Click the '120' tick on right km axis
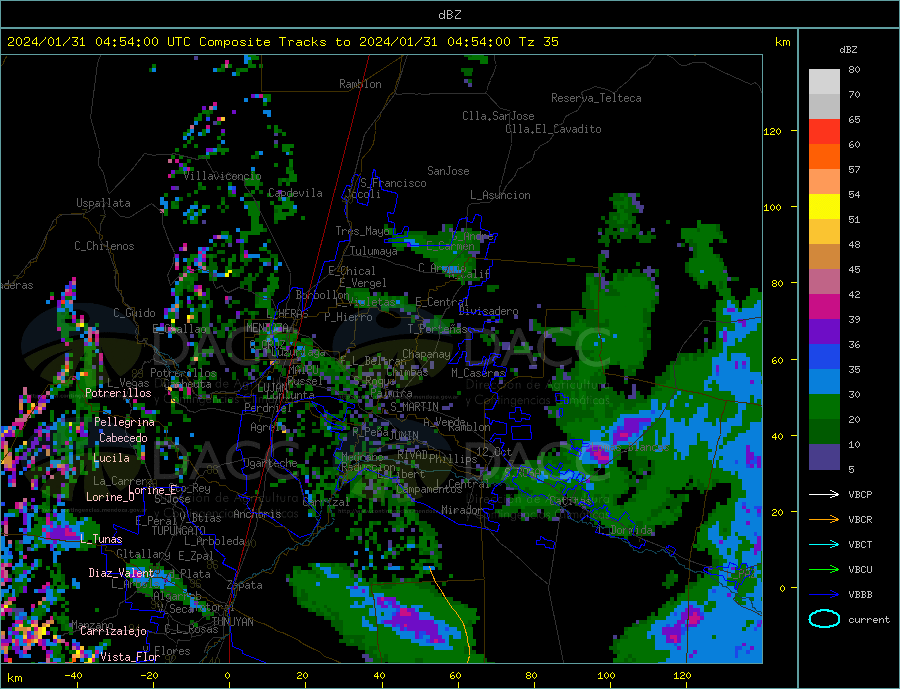The width and height of the screenshot is (900, 689). point(773,131)
